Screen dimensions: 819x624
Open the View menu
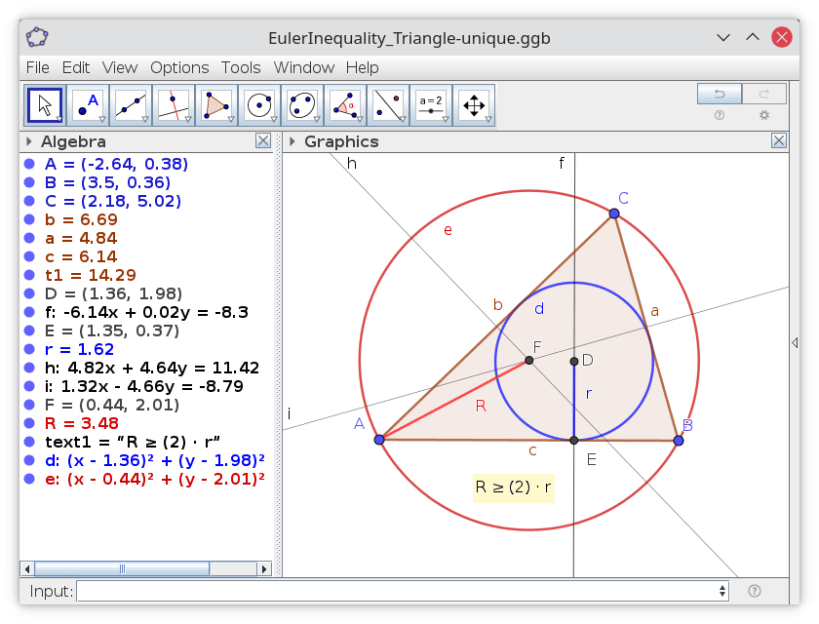tap(120, 67)
